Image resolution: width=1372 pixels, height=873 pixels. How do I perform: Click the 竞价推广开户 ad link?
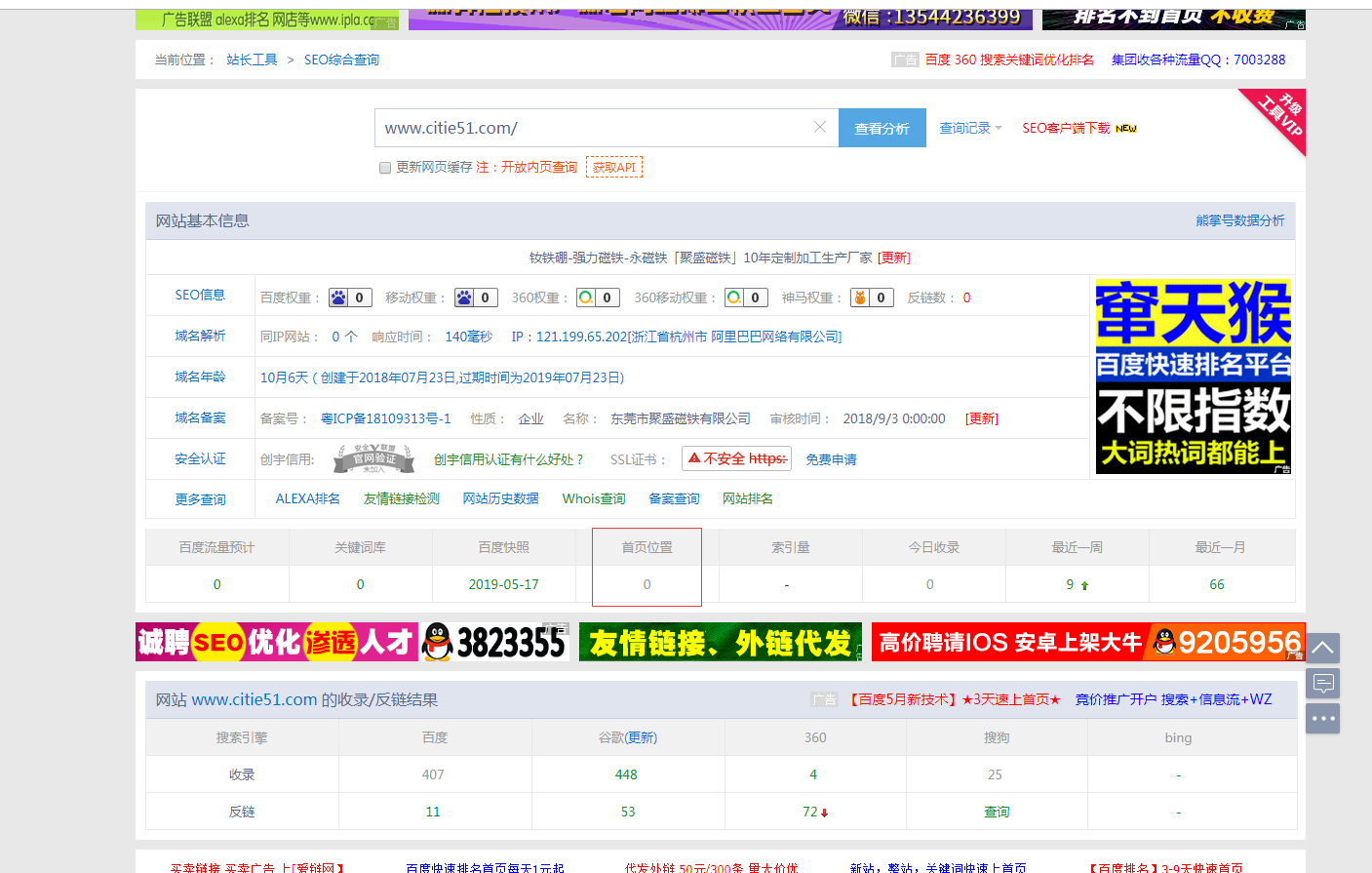[1174, 699]
